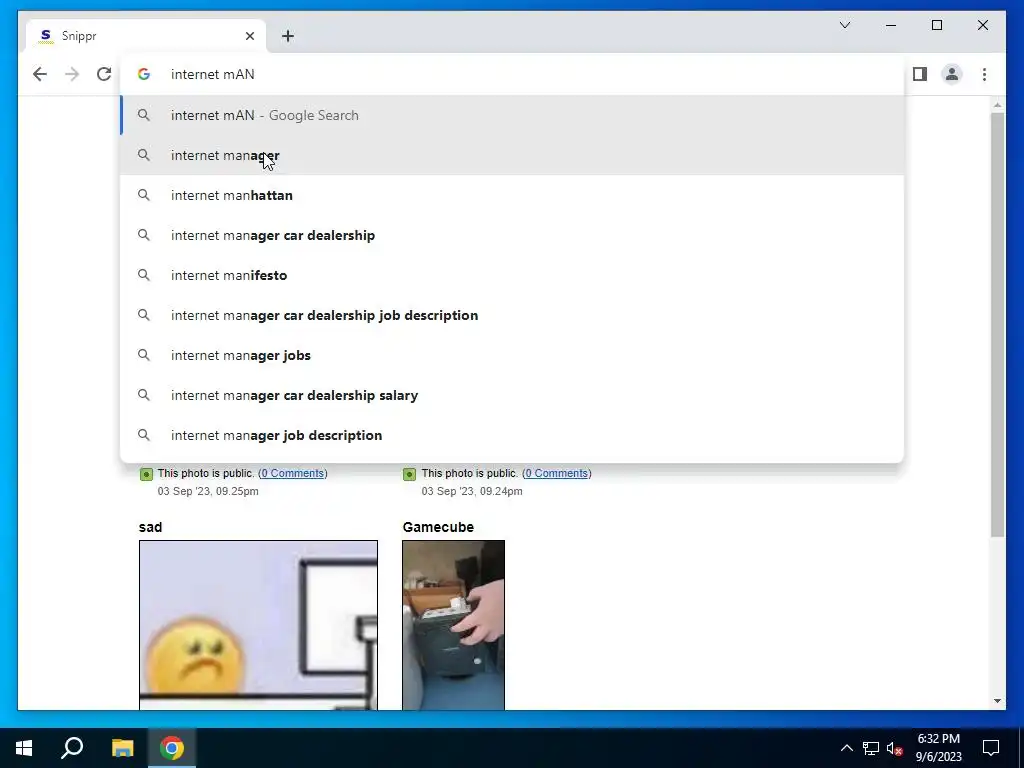Open '0 Comments' link dated 09.25pm

click(293, 473)
